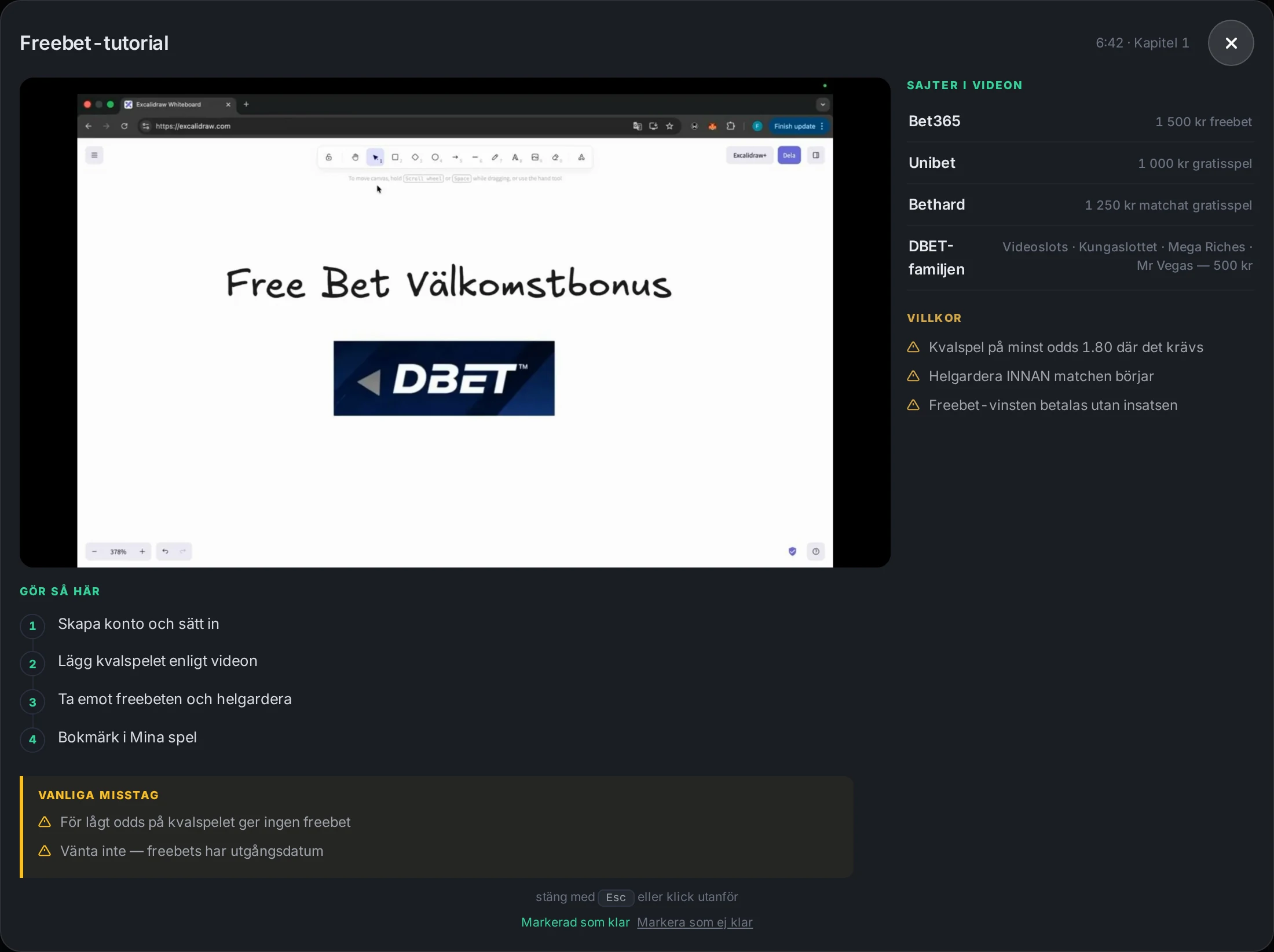Select the hand tool in Excalidraw toolbar
The image size is (1274, 952).
click(x=355, y=157)
